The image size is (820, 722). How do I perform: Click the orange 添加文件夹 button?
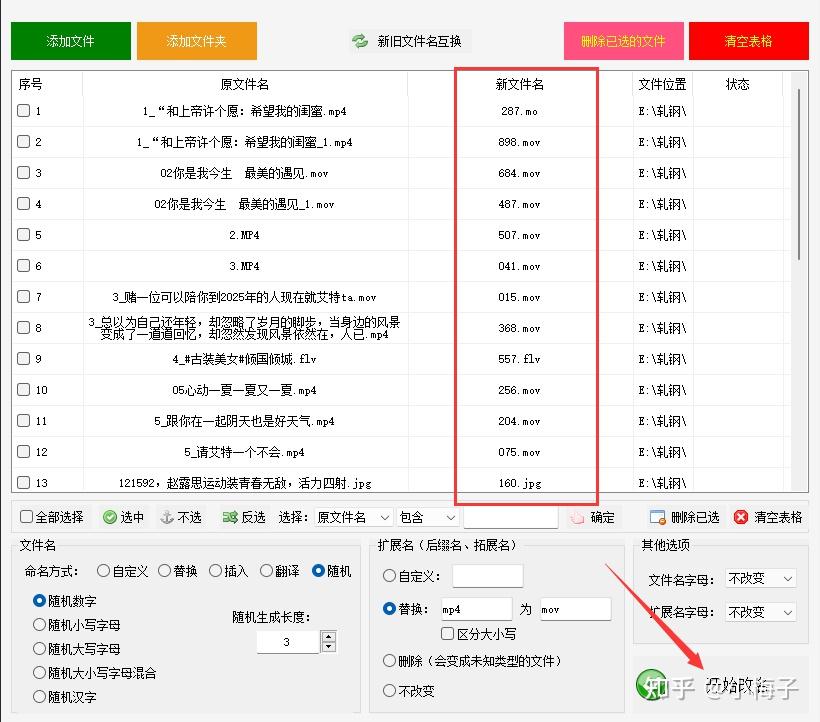pos(197,41)
